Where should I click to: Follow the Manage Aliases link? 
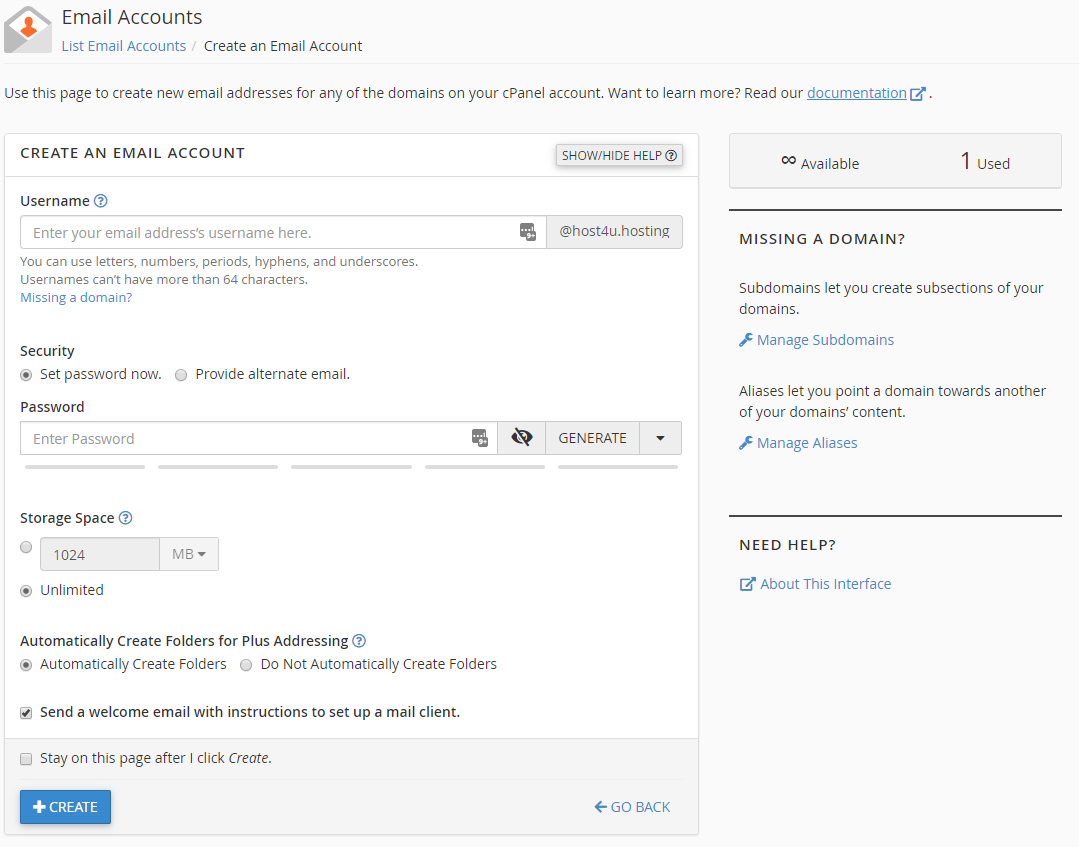[806, 442]
